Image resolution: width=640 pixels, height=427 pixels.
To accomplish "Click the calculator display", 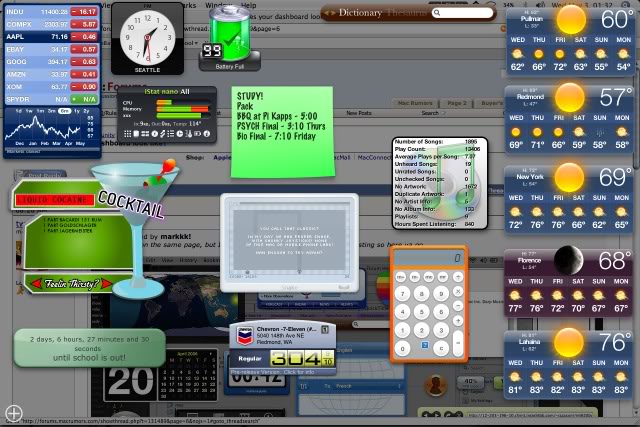I will coord(429,258).
